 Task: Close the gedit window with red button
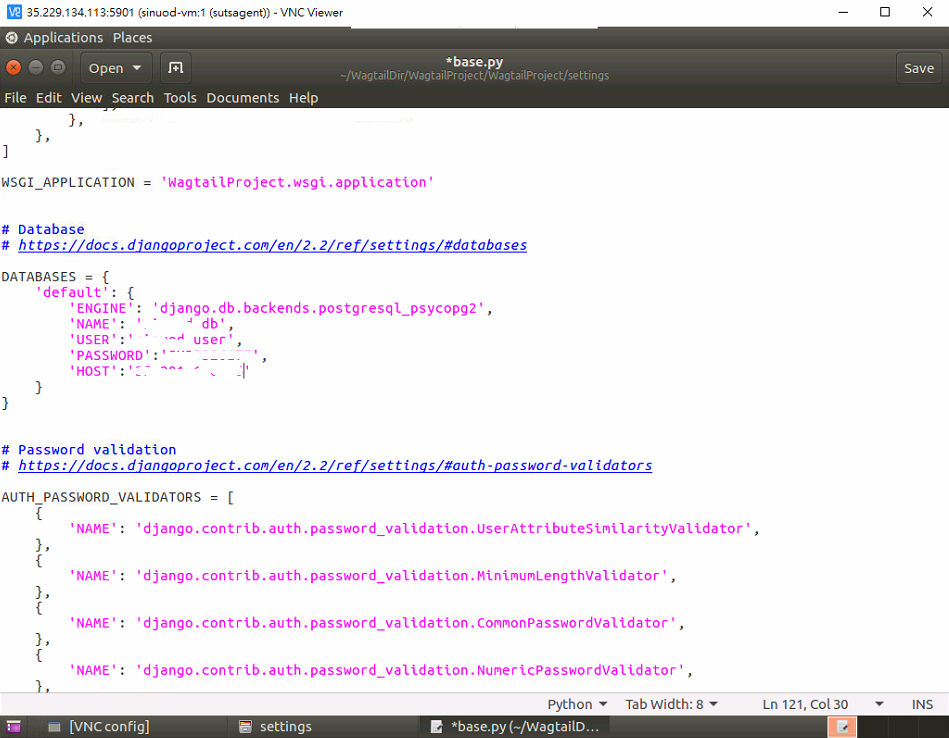click(14, 67)
